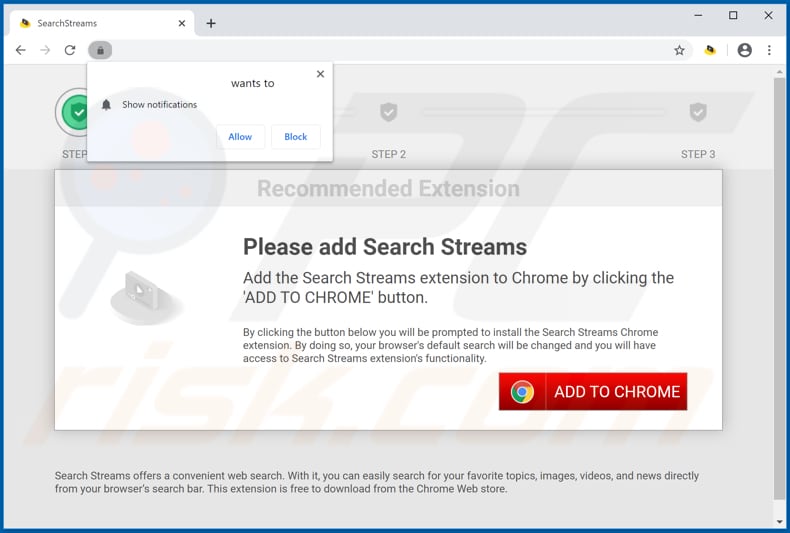Click the Step 2 shield icon
Screen dimensions: 790x533
[388, 112]
